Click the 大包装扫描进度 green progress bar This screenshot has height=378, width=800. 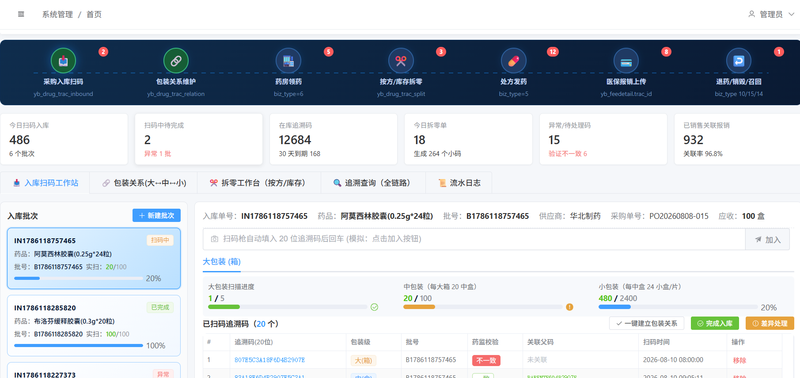[288, 307]
